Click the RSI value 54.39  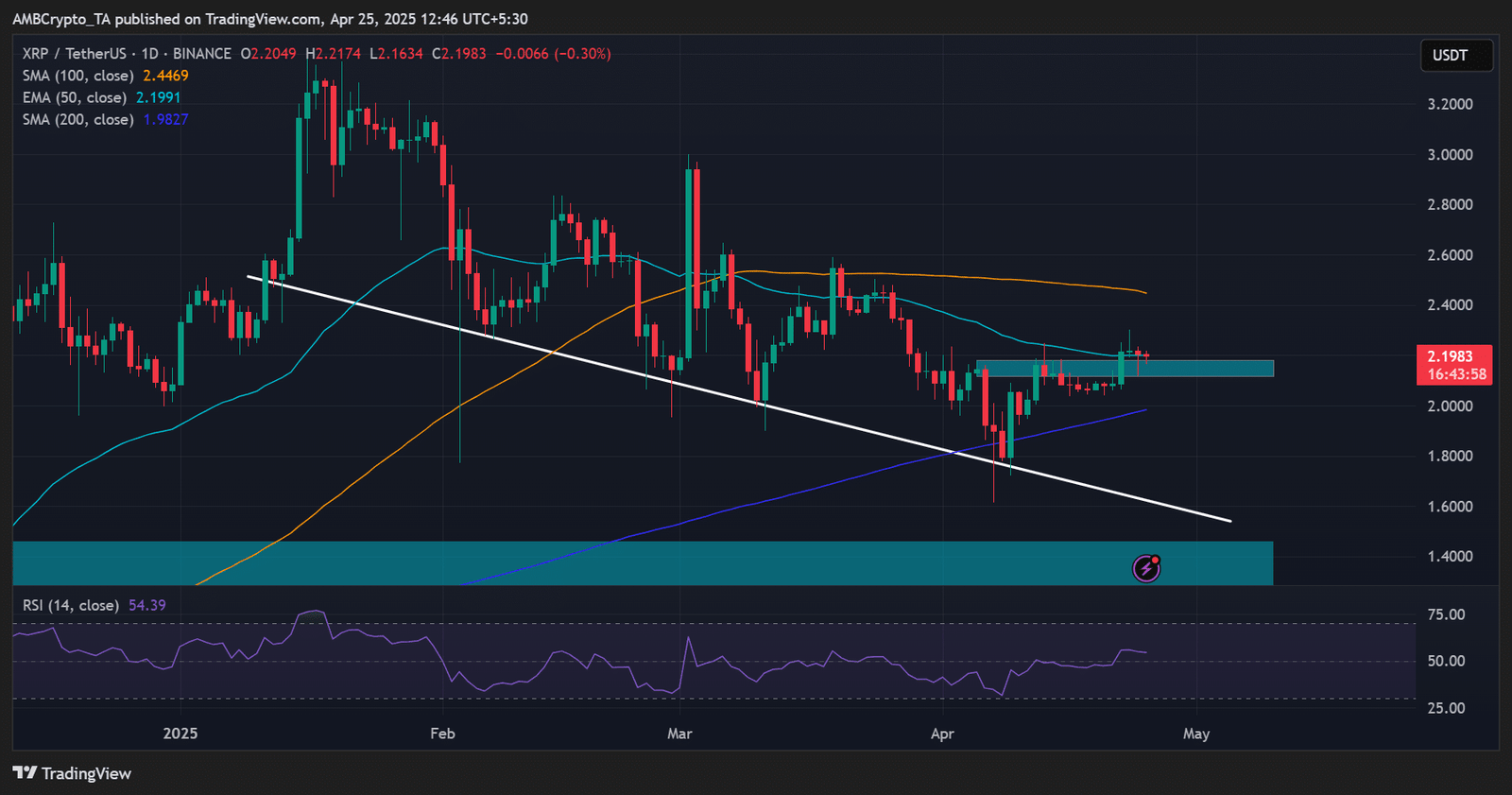pyautogui.click(x=147, y=605)
